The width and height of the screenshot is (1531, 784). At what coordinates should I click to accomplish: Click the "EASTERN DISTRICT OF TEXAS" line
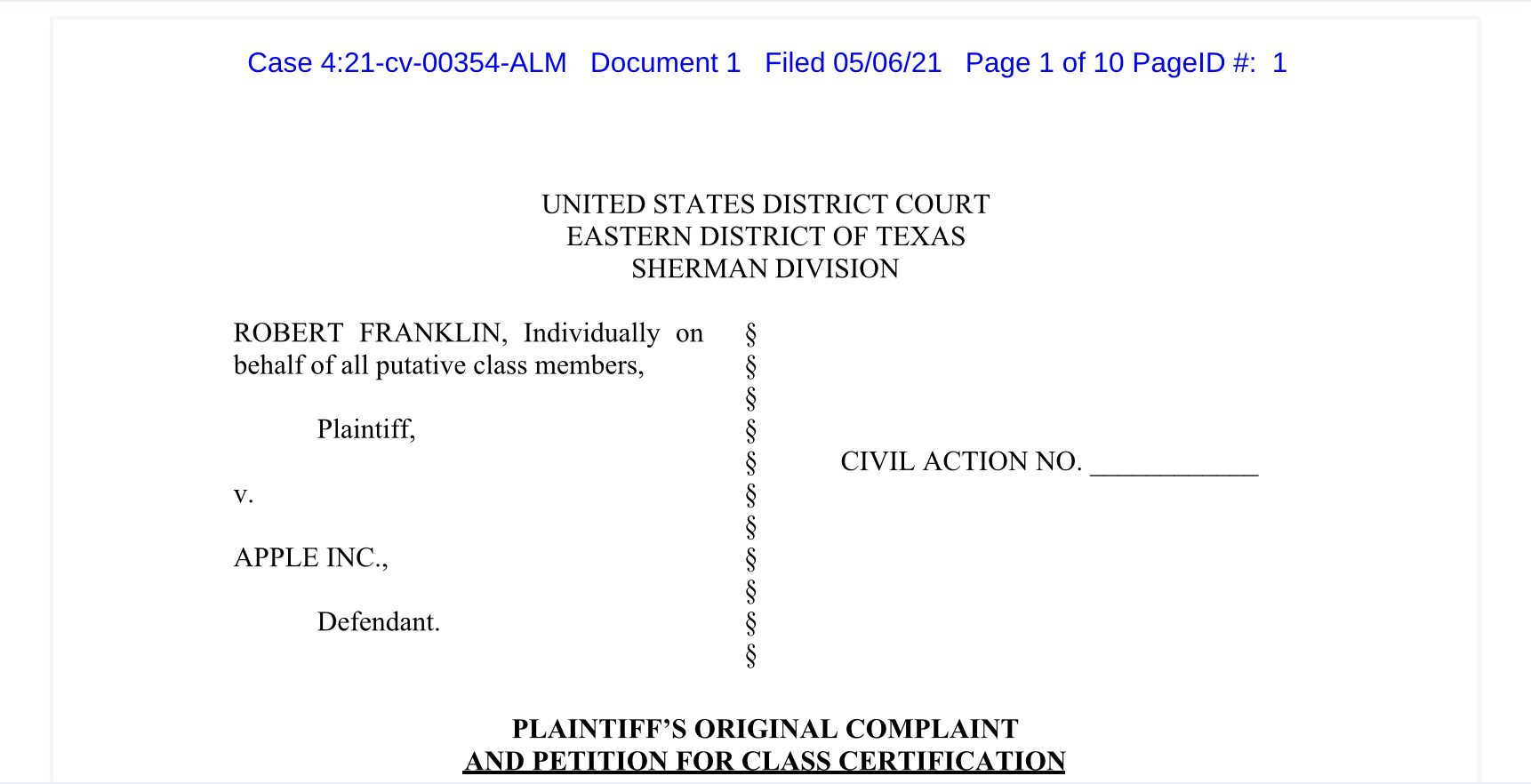coord(765,236)
